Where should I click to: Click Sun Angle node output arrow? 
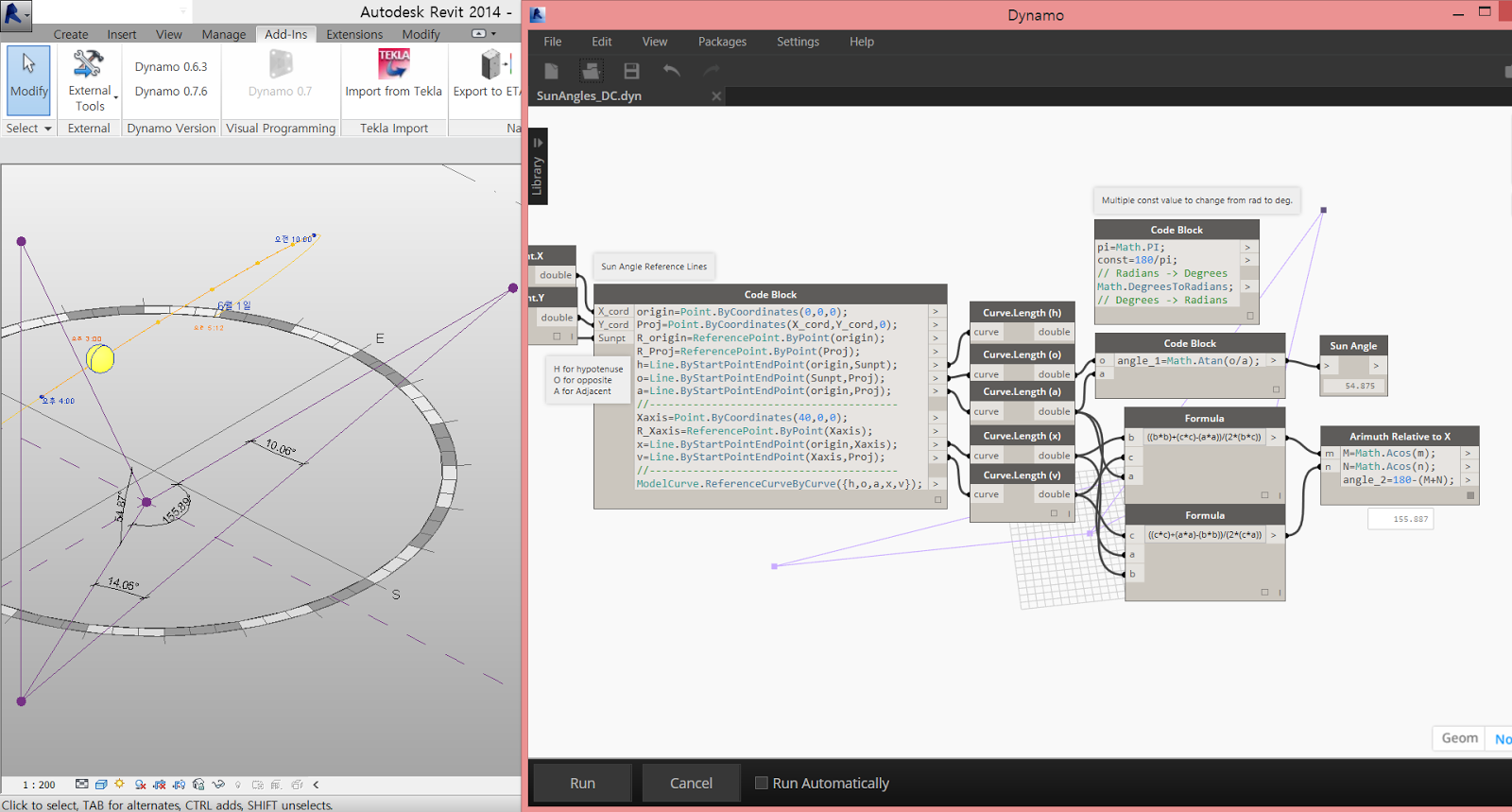click(1376, 365)
